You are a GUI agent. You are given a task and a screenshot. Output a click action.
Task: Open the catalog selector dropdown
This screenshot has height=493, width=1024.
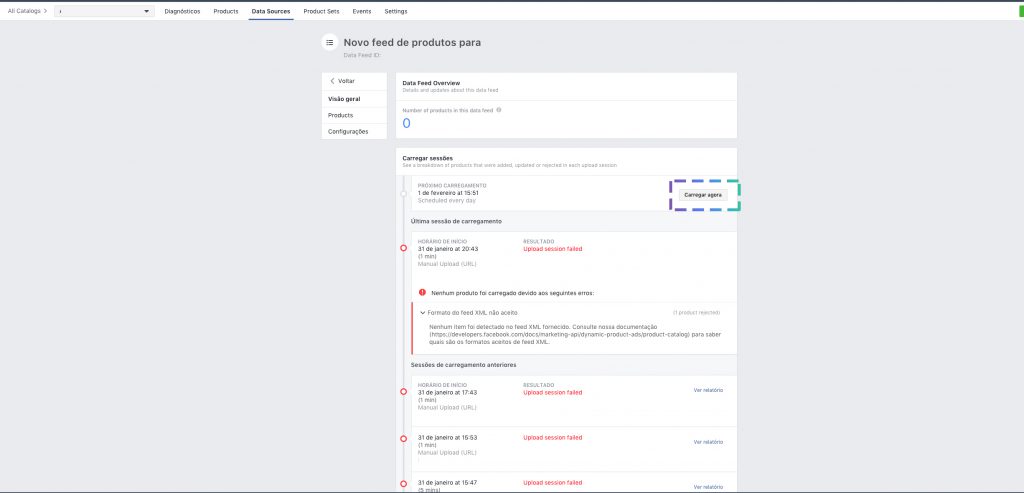105,11
